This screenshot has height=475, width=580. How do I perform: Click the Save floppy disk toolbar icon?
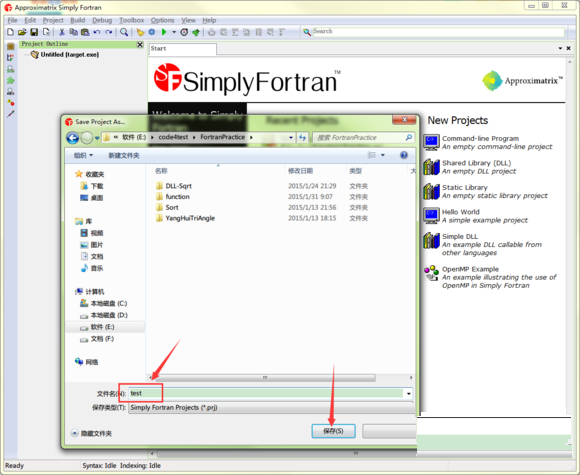click(x=34, y=32)
